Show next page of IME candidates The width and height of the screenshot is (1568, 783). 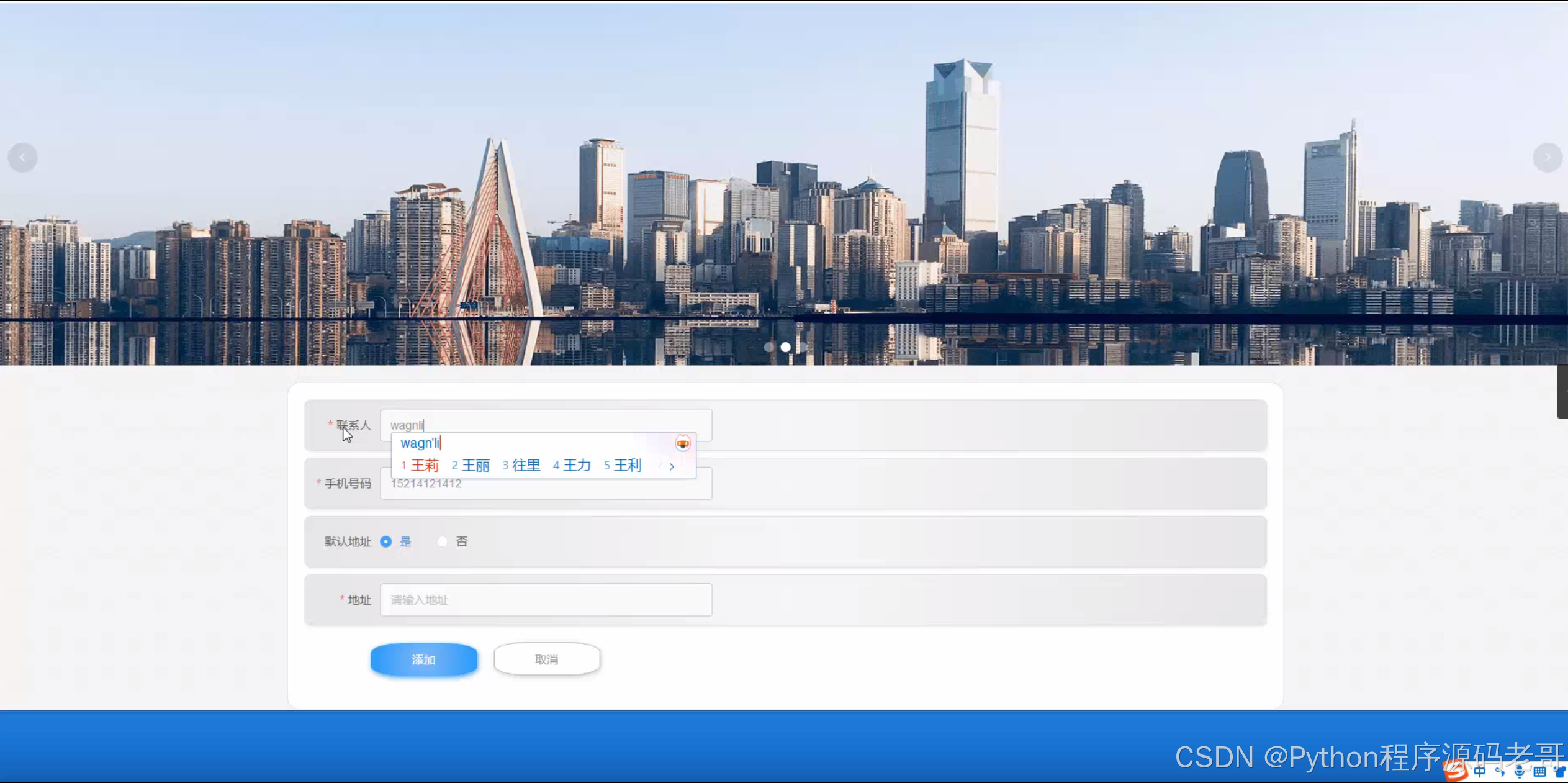[672, 466]
